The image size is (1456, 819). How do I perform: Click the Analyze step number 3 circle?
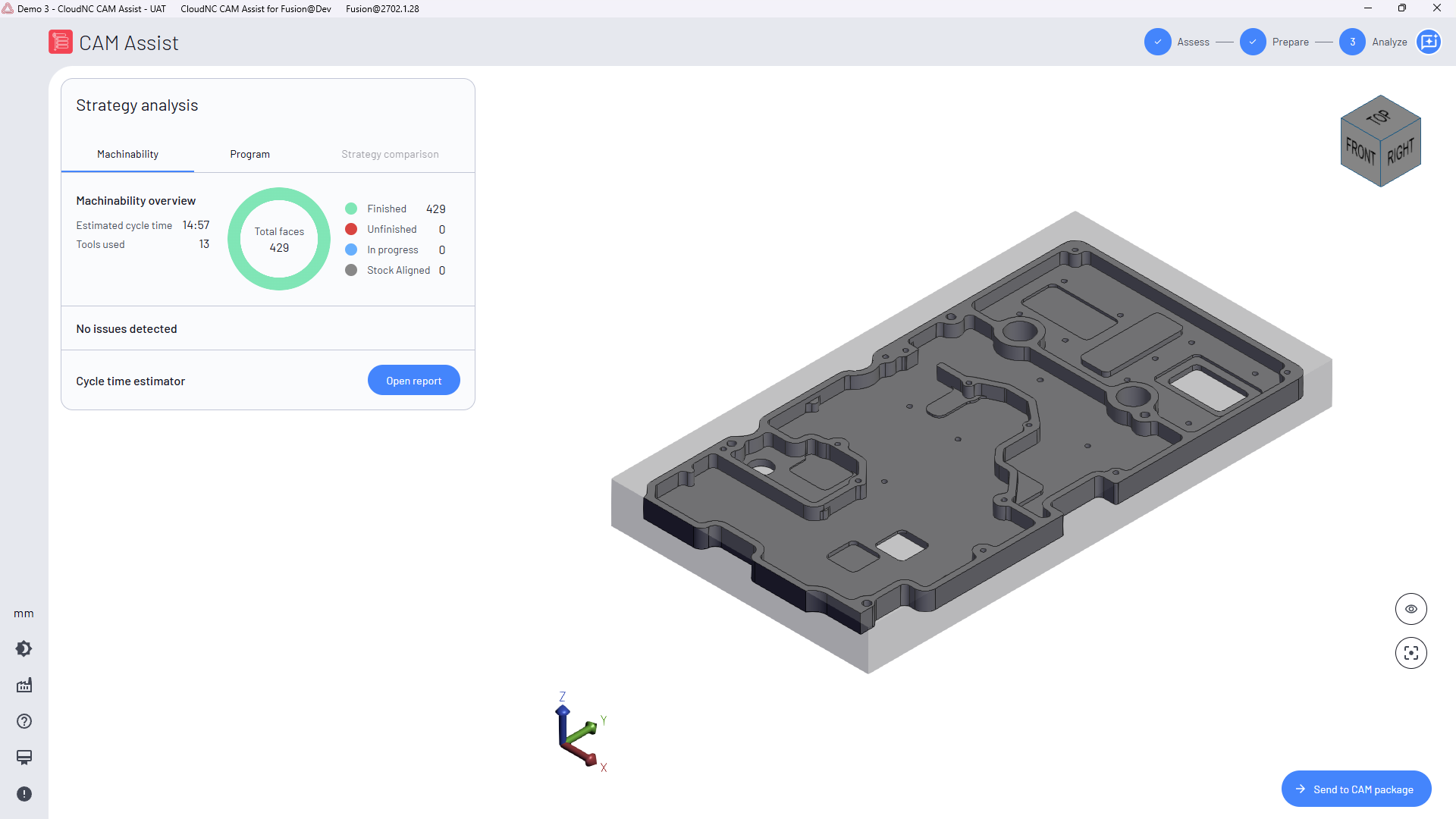1352,42
